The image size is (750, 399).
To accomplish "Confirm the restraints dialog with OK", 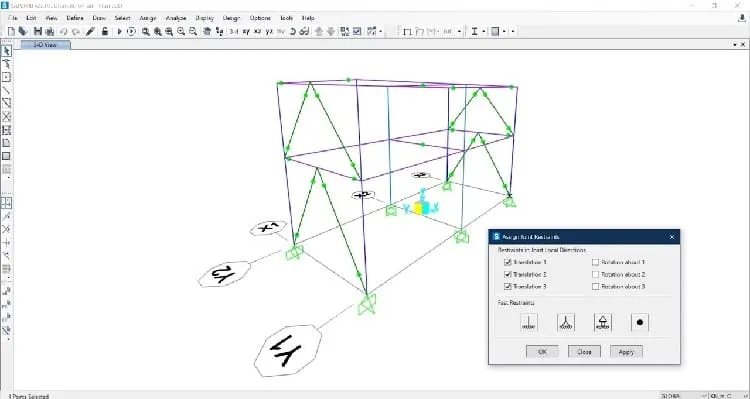I will point(542,352).
